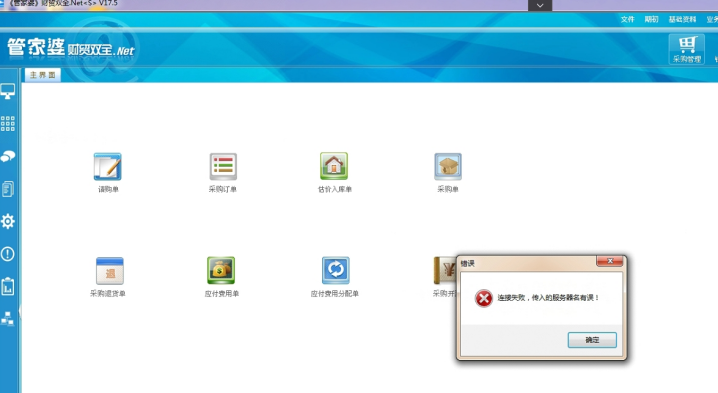The width and height of the screenshot is (718, 393).
Task: Click the 采购管理 shopping cart icon
Action: click(x=687, y=49)
